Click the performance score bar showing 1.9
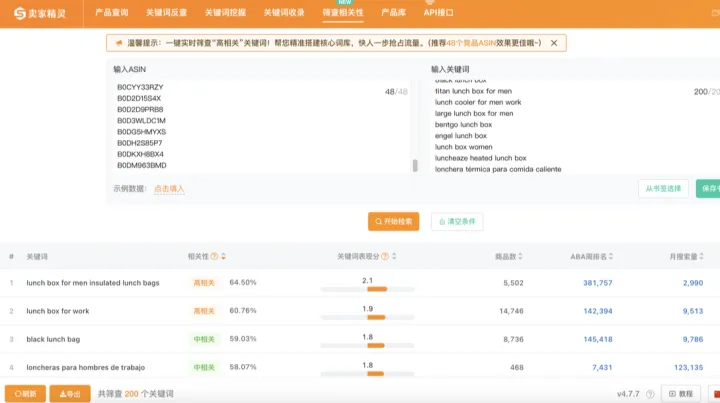This screenshot has width=720, height=403. point(367,317)
